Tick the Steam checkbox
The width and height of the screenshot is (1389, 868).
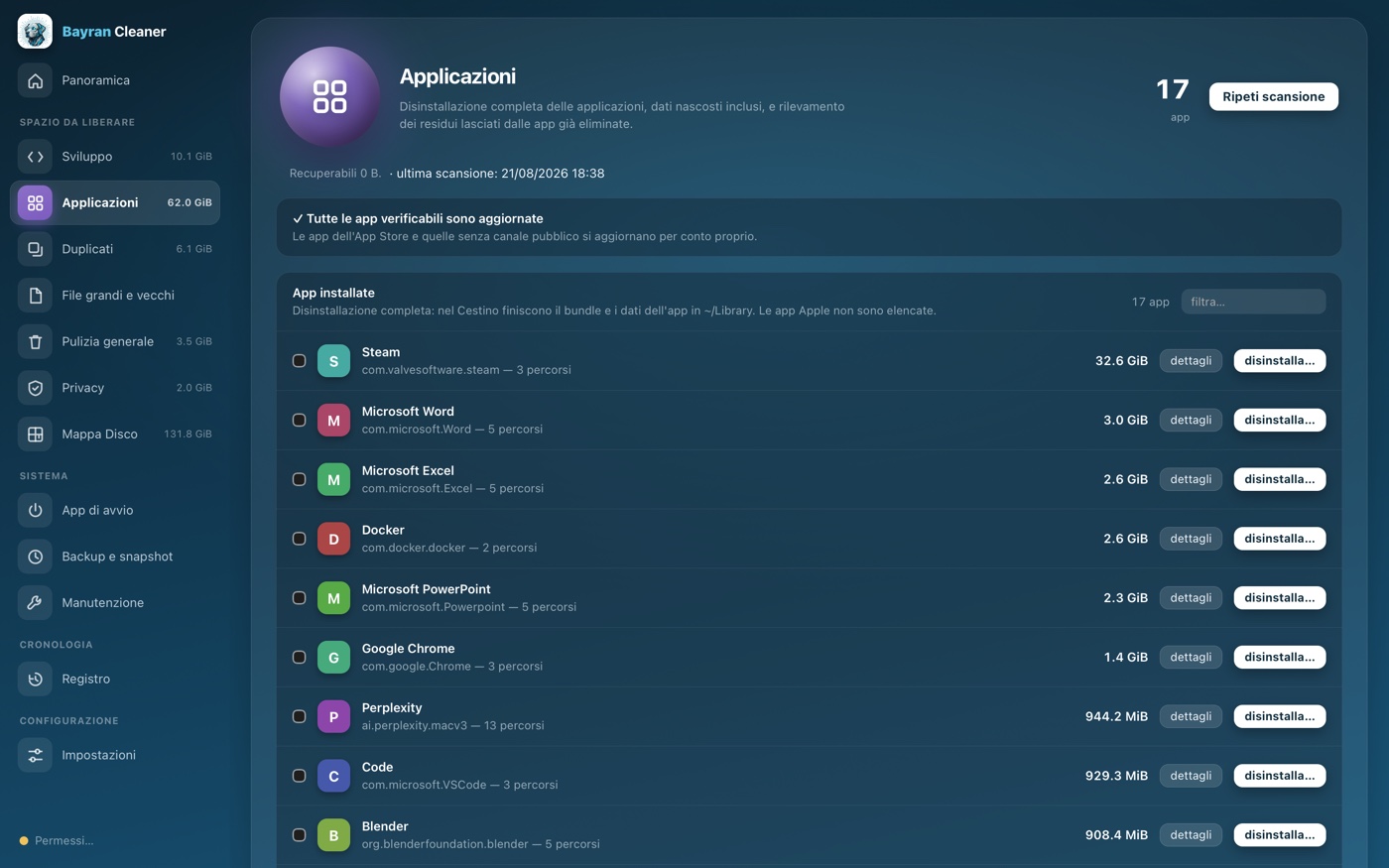tap(299, 361)
